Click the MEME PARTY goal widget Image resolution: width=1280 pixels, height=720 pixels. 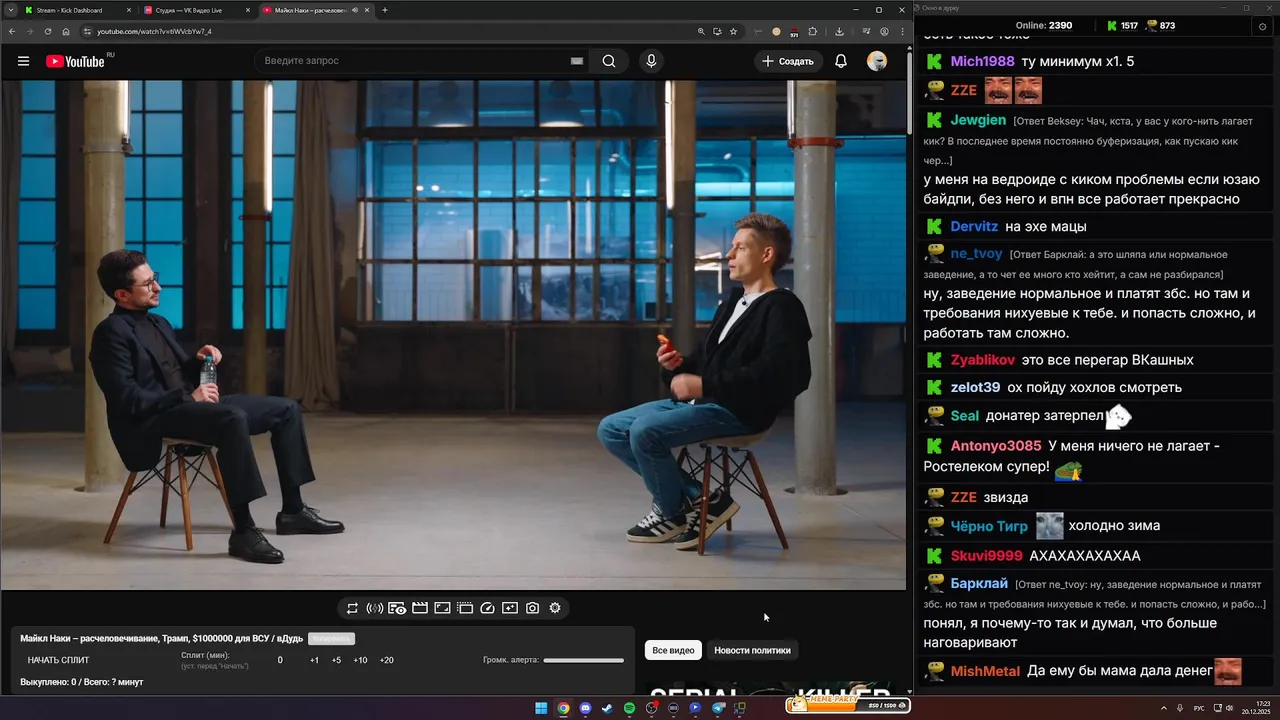[848, 704]
